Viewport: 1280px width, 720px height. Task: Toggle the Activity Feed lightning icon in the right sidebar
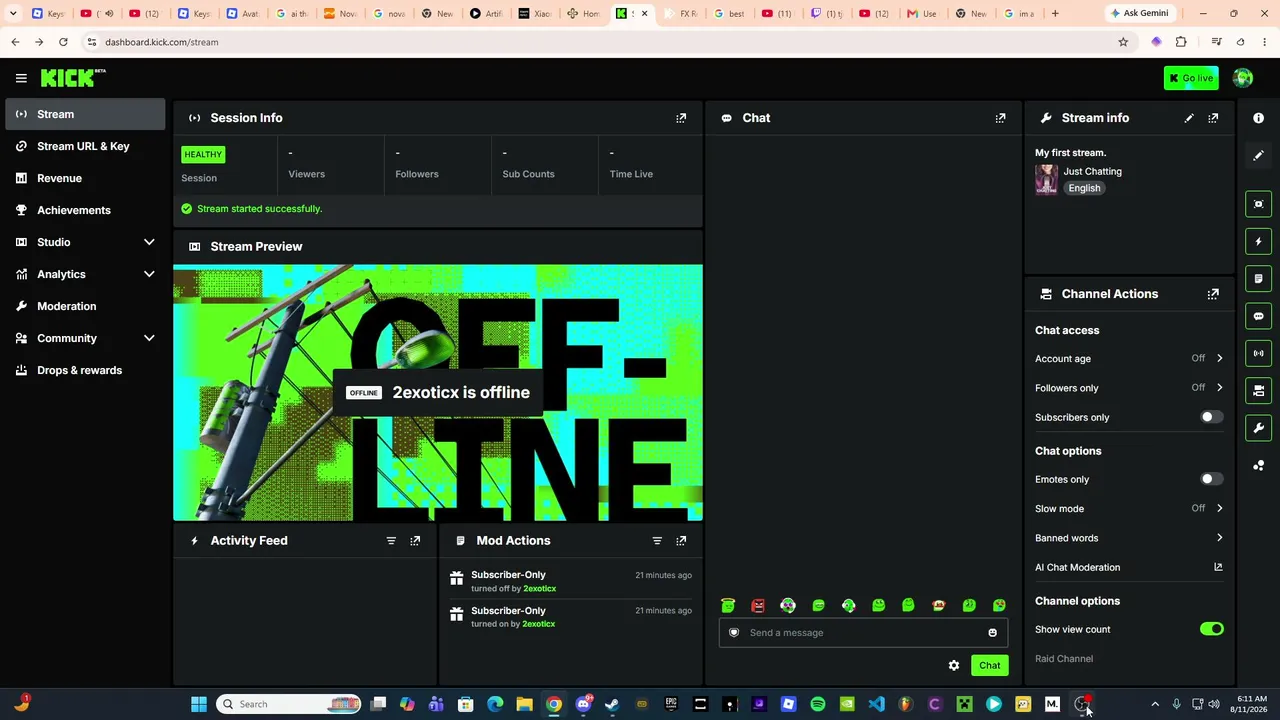coord(1258,241)
